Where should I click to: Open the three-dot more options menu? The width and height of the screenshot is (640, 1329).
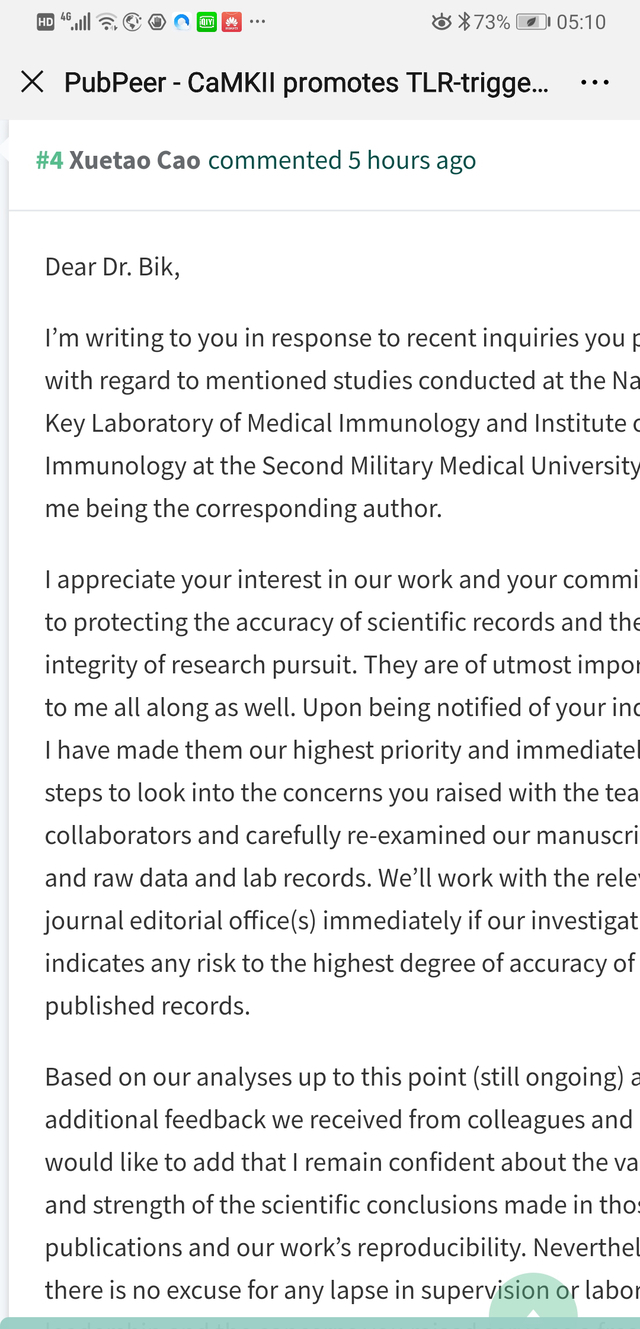click(x=595, y=82)
